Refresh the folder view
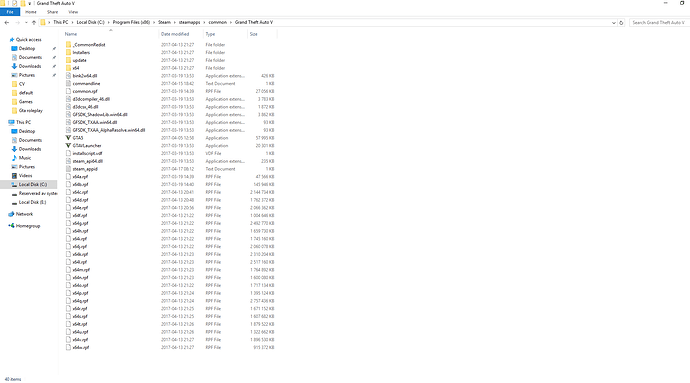 point(621,22)
